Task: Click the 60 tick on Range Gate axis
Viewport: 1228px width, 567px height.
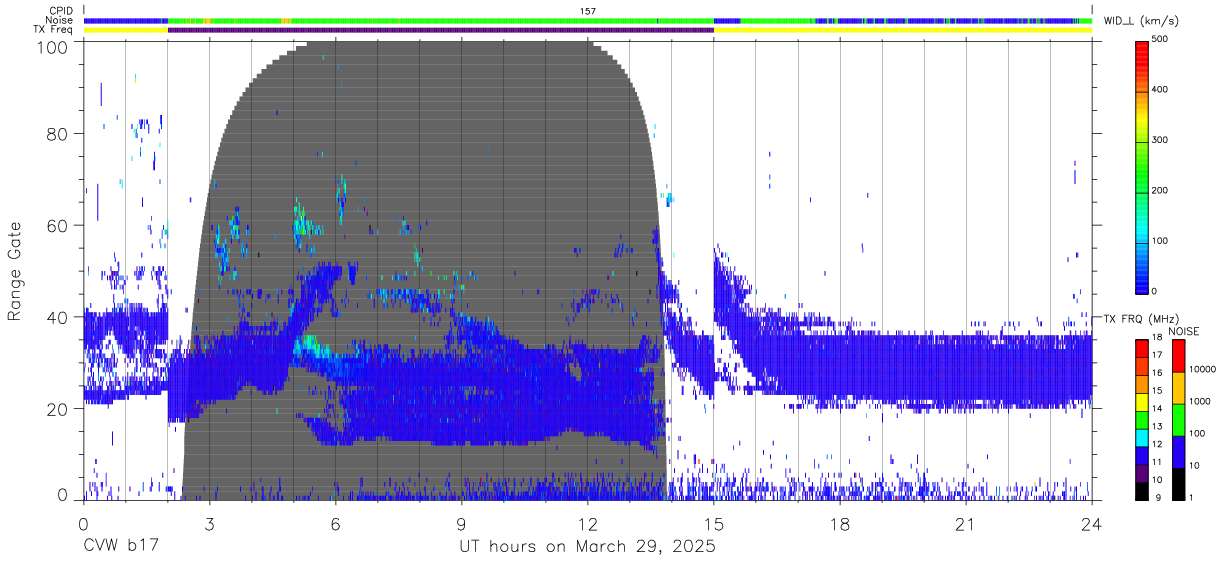Action: pos(59,226)
